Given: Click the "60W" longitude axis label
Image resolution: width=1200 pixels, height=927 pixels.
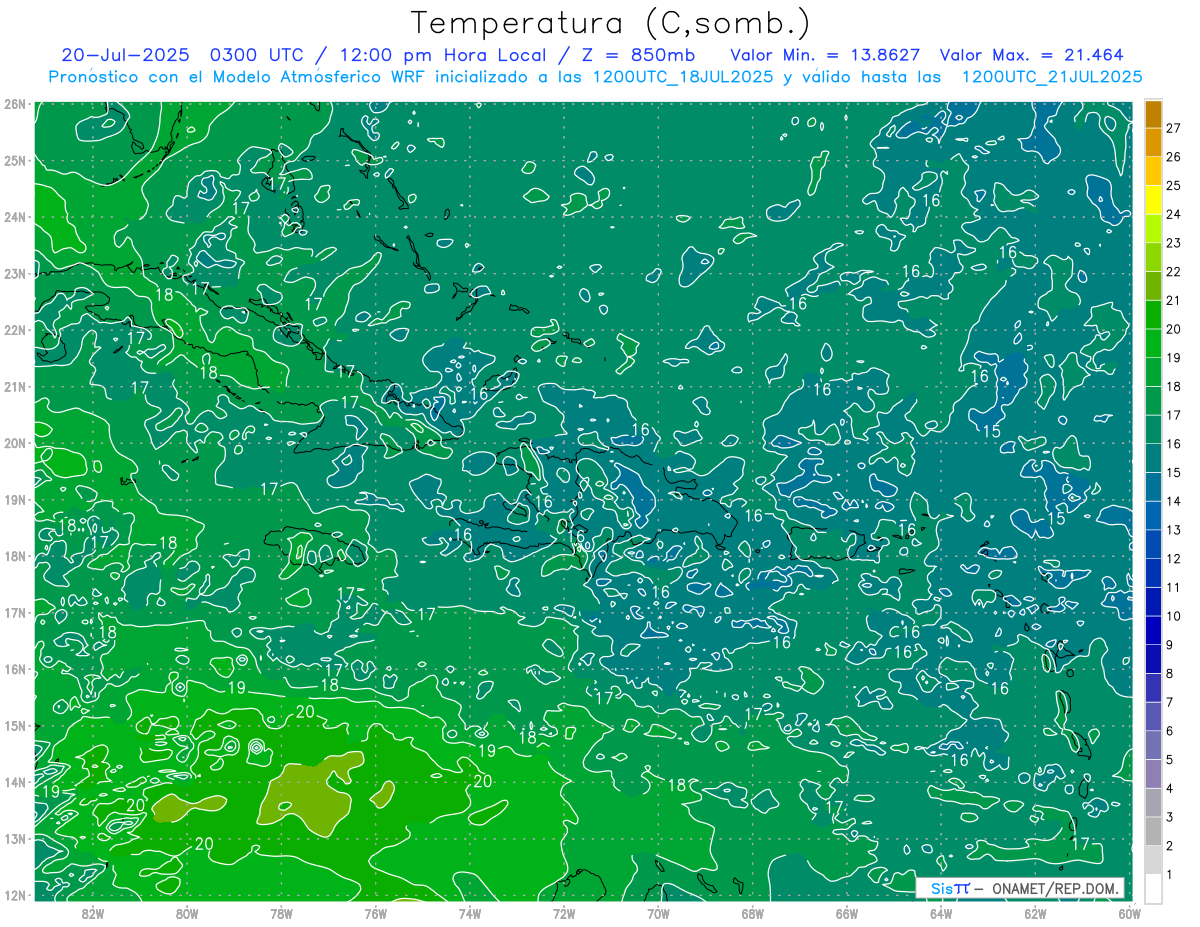Looking at the screenshot, I should click(x=1128, y=913).
